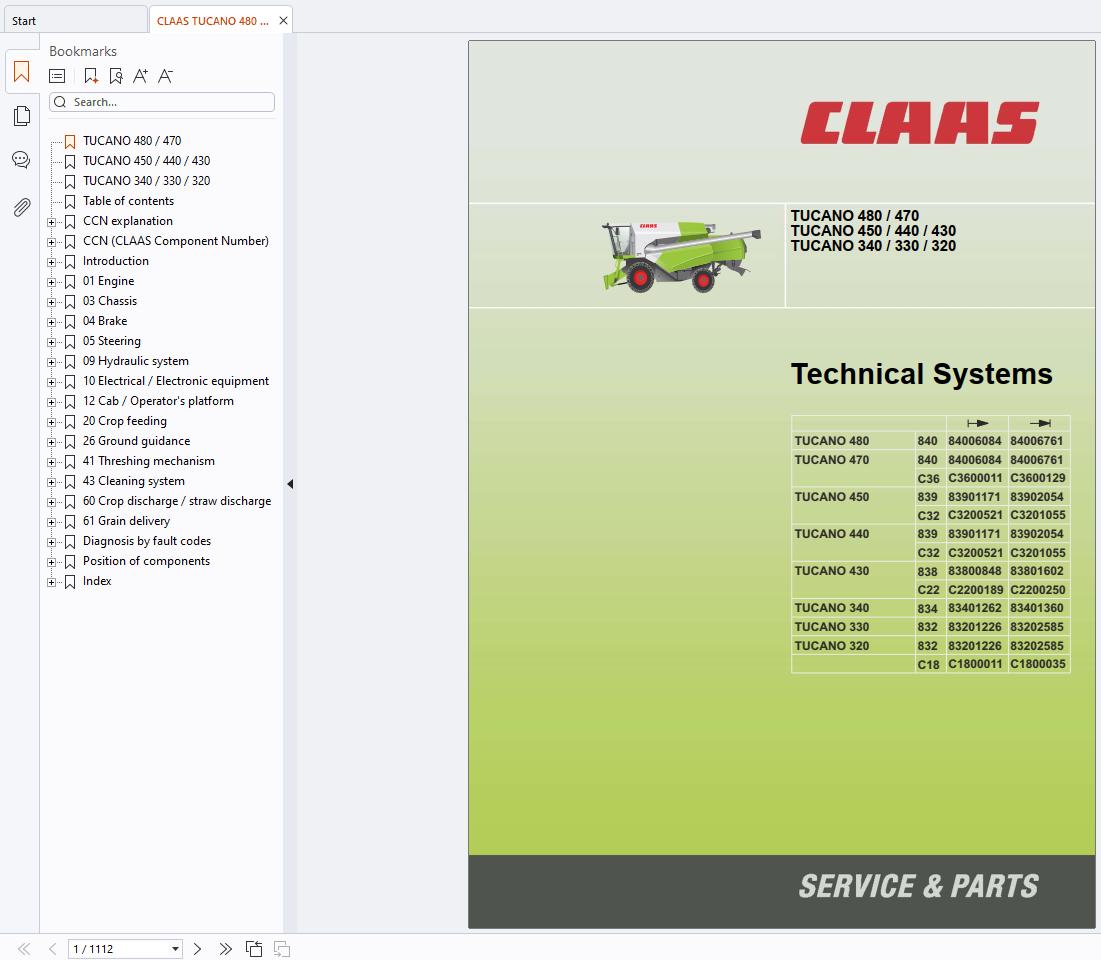Expand the Introduction bookmark
The width and height of the screenshot is (1101, 960).
51,262
